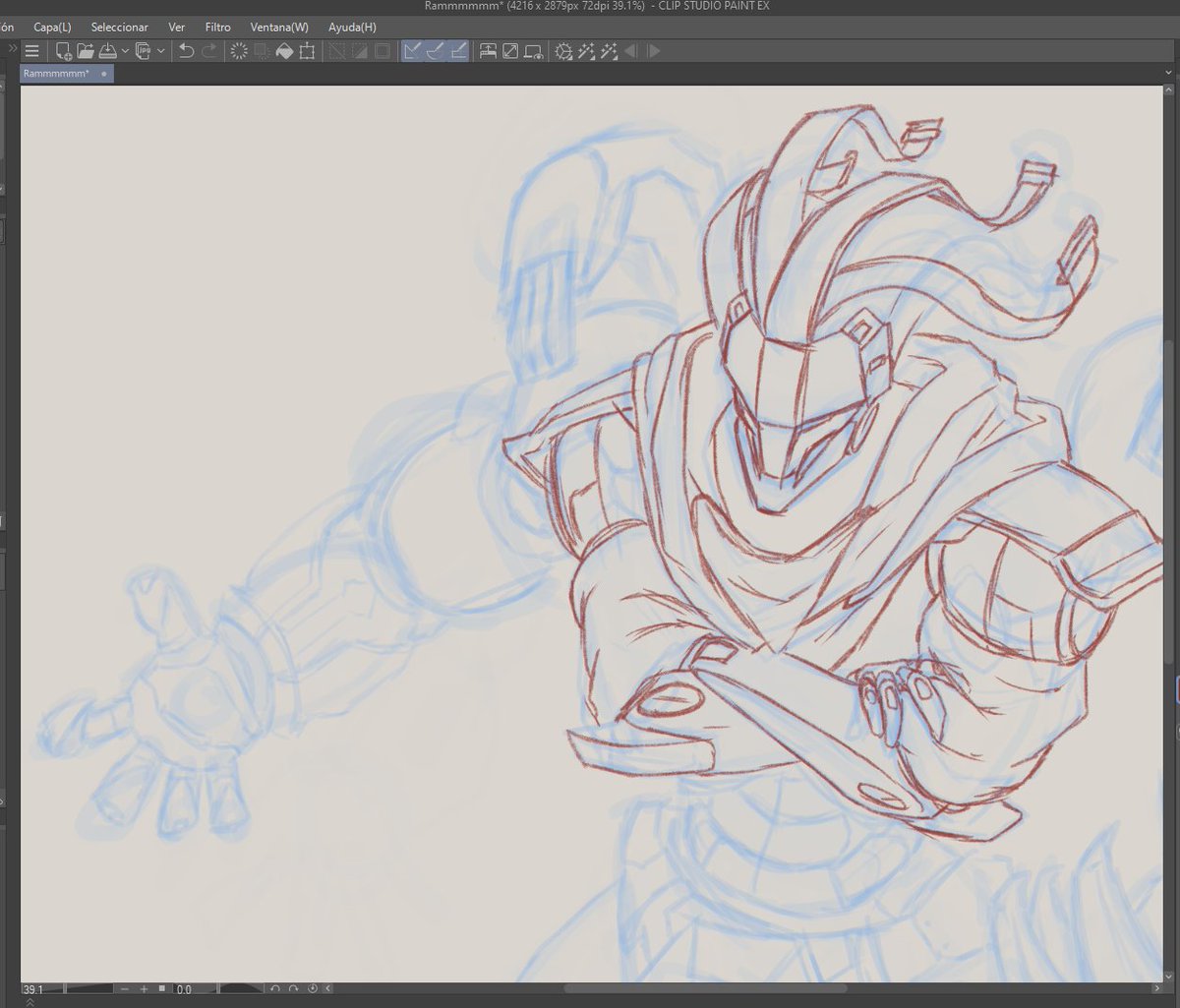1180x1008 pixels.
Task: Undo the last action
Action: (x=186, y=51)
